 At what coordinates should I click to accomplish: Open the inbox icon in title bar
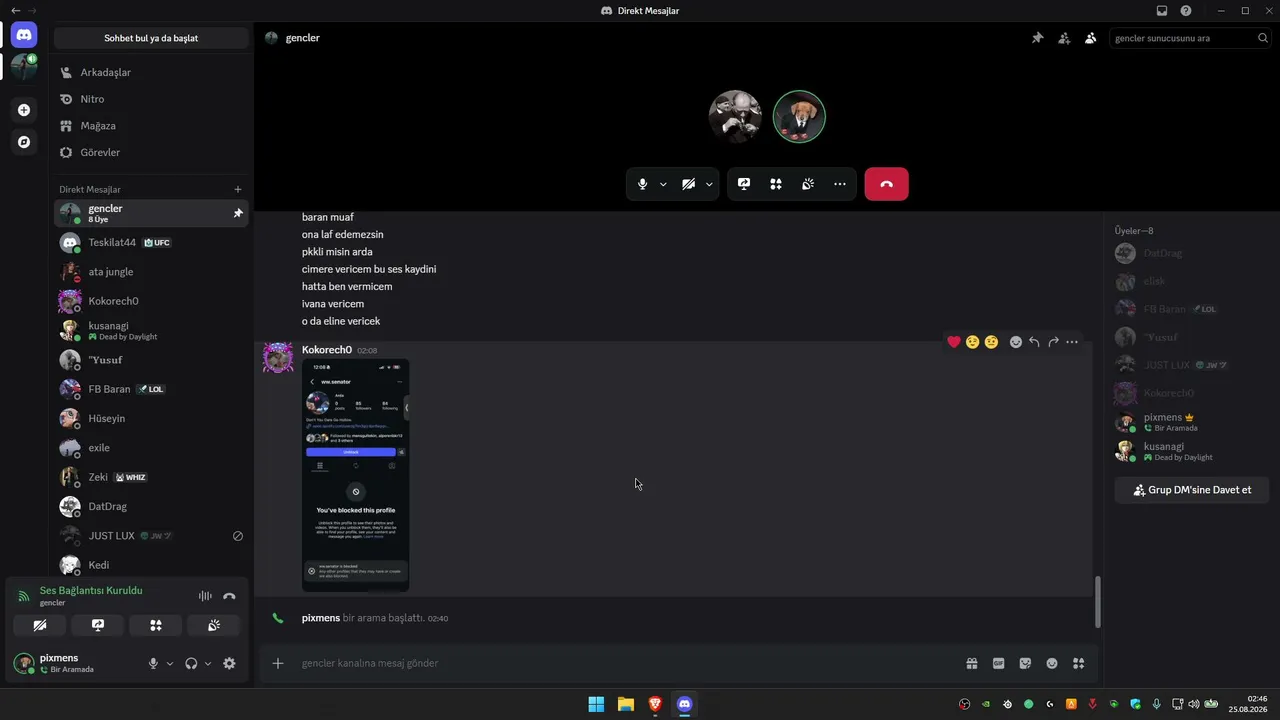coord(1162,11)
